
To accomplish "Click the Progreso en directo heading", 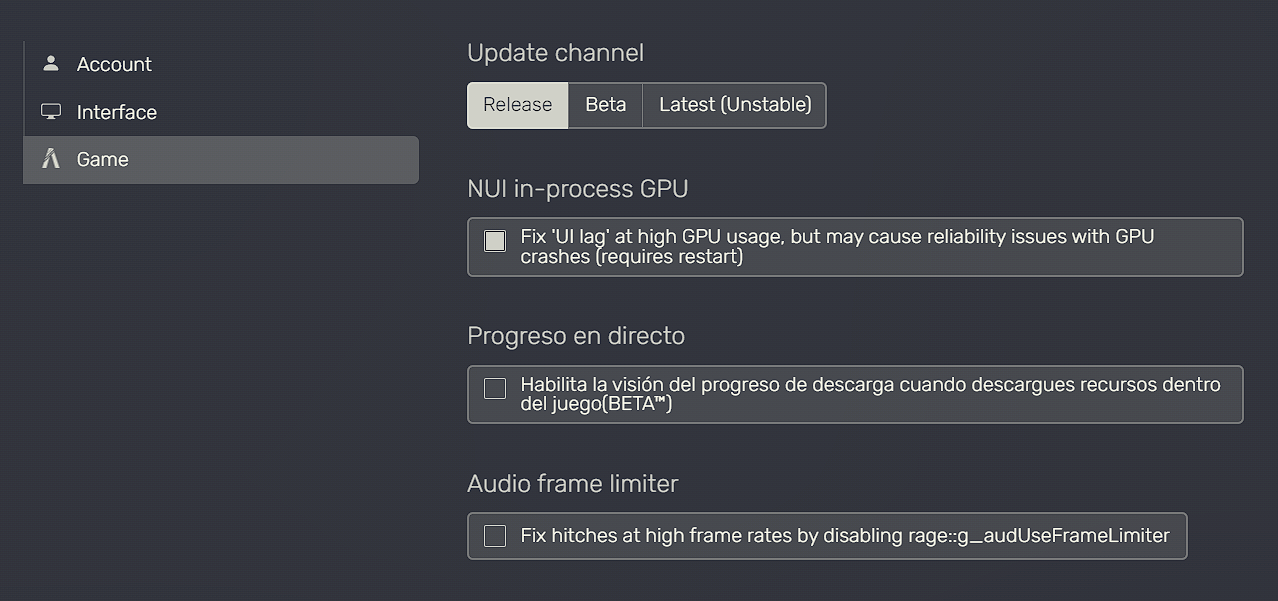I will (x=576, y=335).
